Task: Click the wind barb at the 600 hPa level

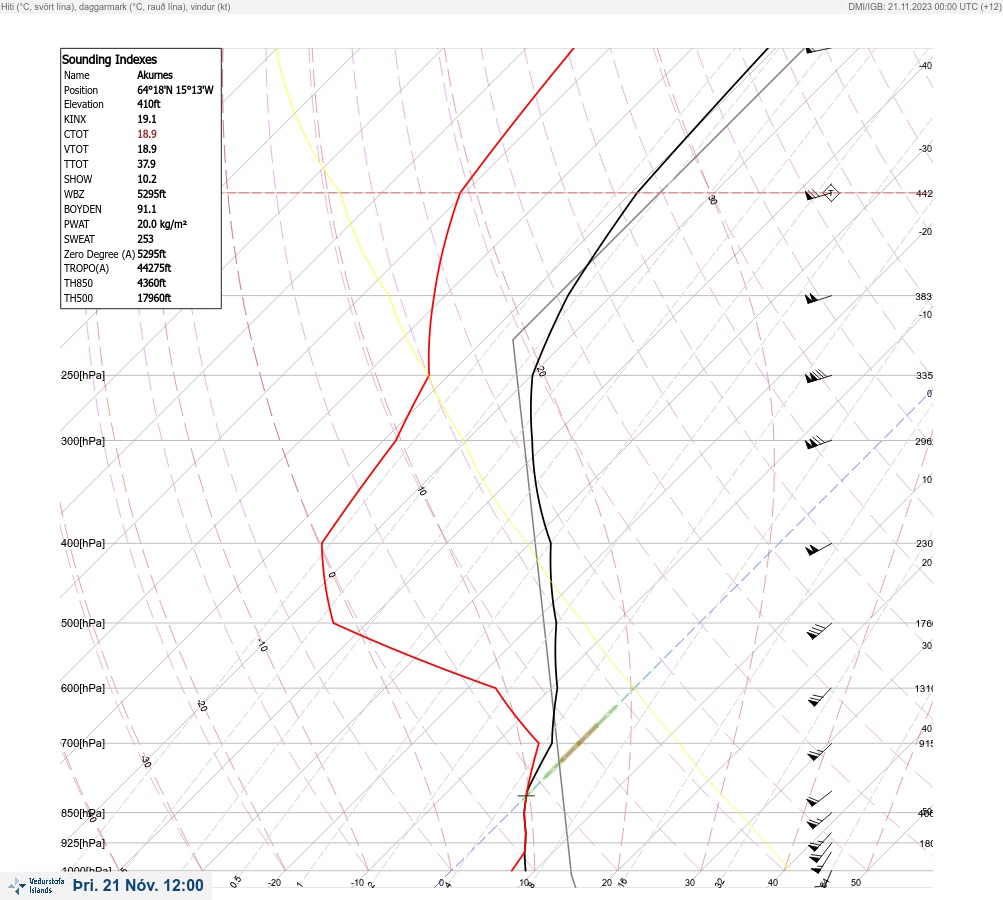Action: 819,697
